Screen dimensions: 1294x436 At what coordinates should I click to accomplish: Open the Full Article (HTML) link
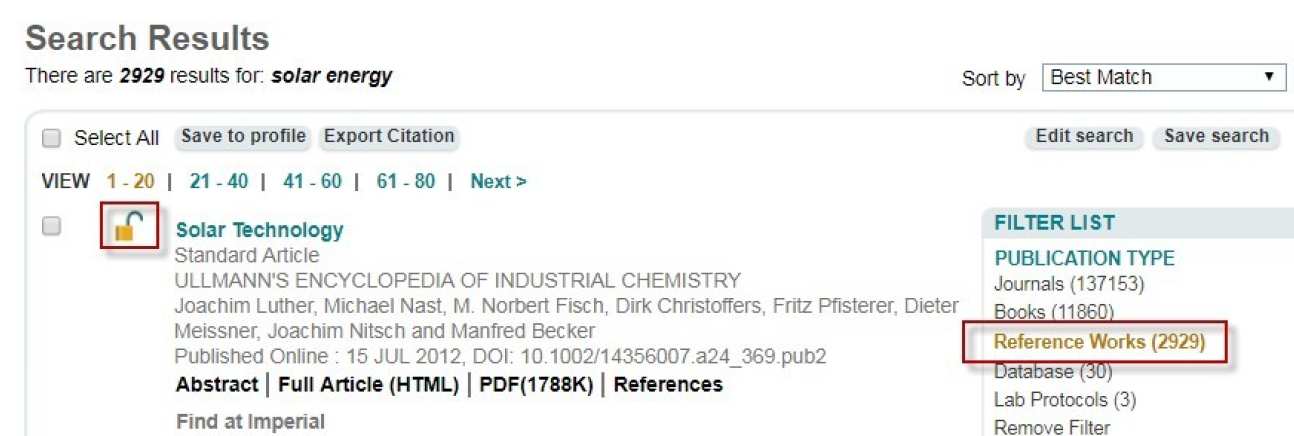point(368,385)
